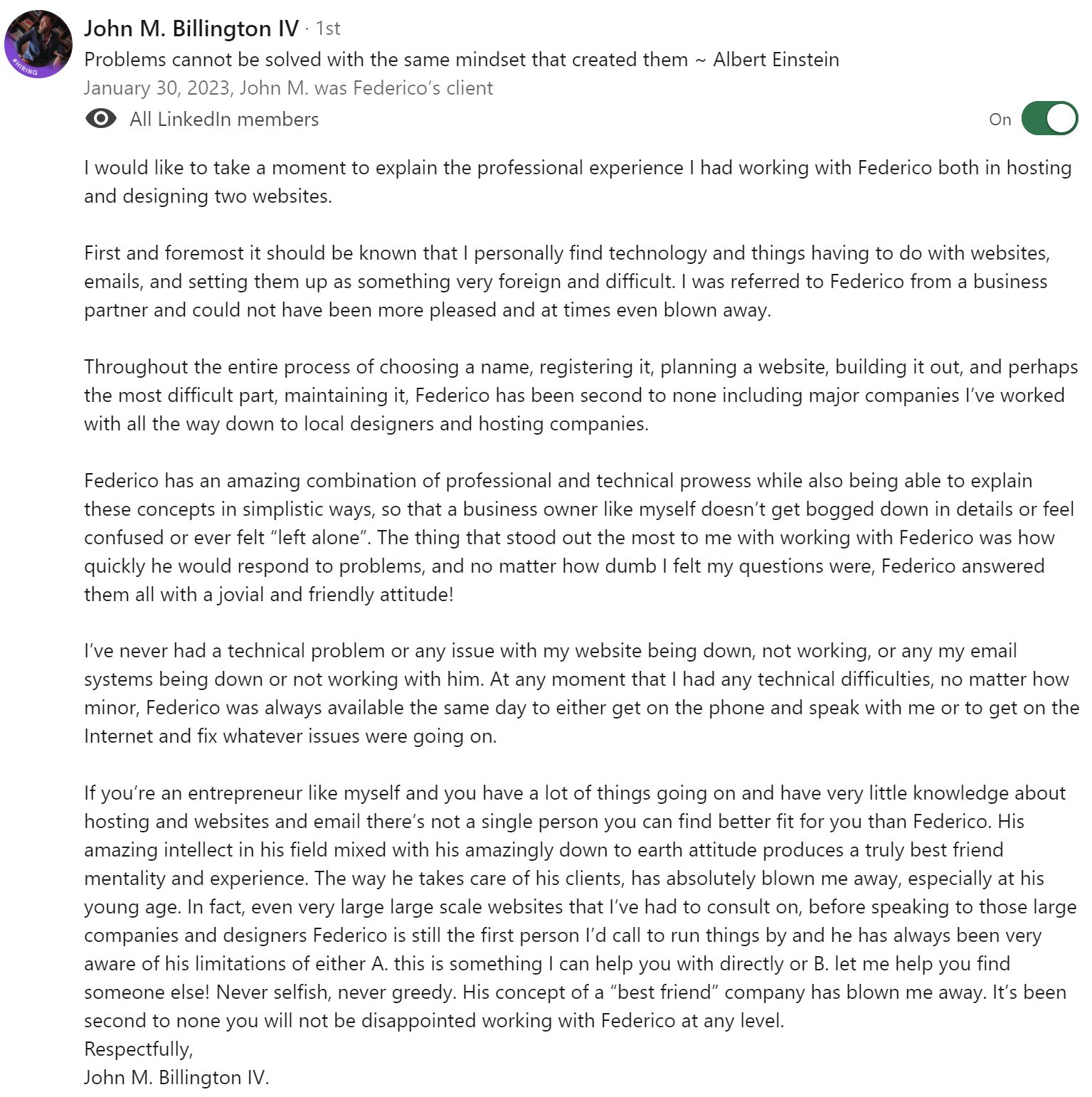Click the signature line at the bottom
Viewport: 1092px width, 1097px height.
pos(176,1078)
